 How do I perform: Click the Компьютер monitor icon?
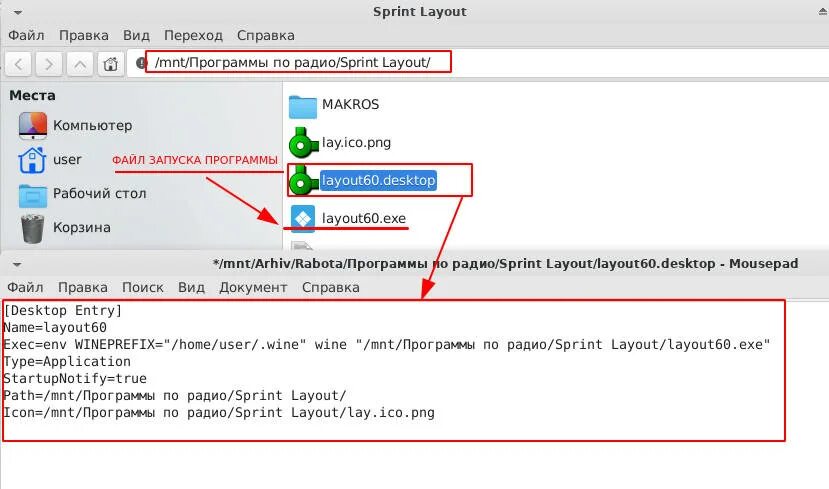point(33,126)
